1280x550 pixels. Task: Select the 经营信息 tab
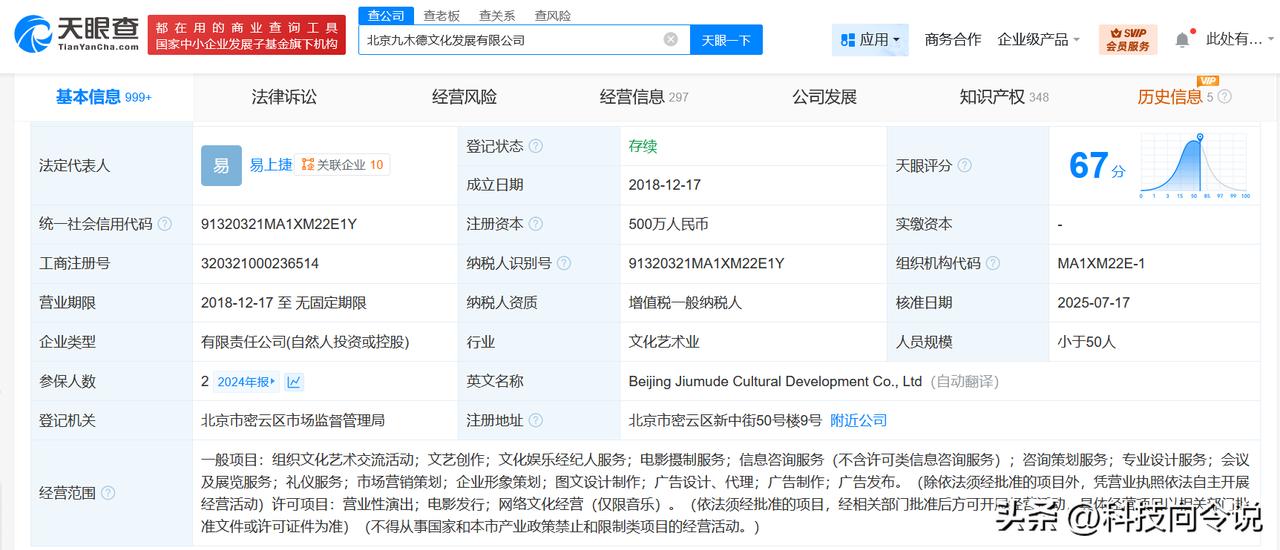pos(644,97)
